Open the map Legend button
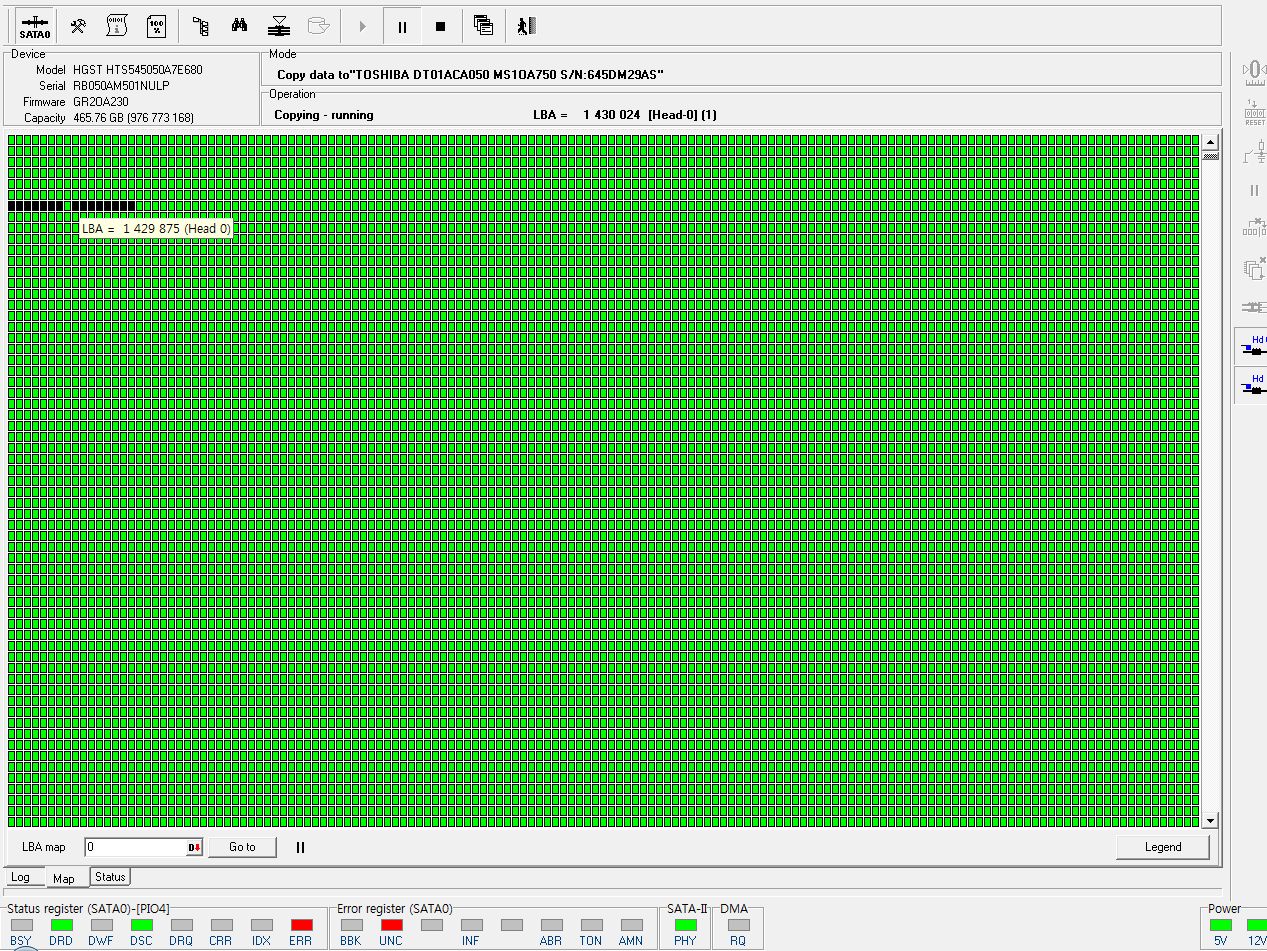Viewport: 1267px width, 951px height. point(1162,847)
